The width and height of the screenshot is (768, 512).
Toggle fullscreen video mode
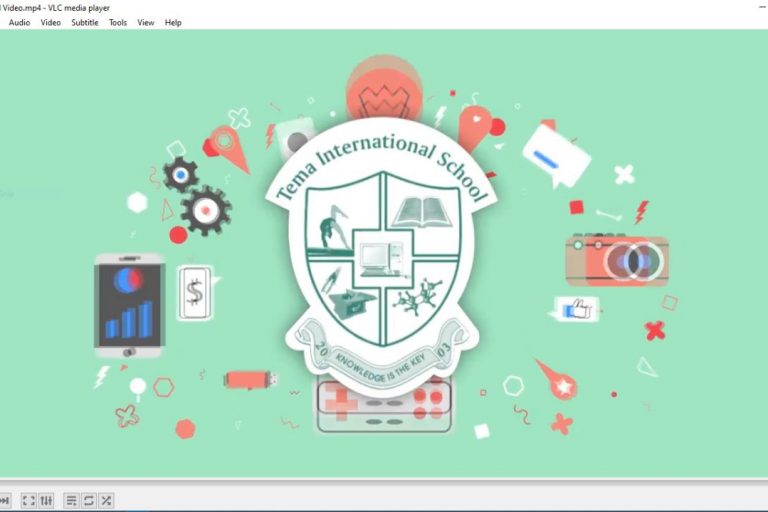click(28, 500)
